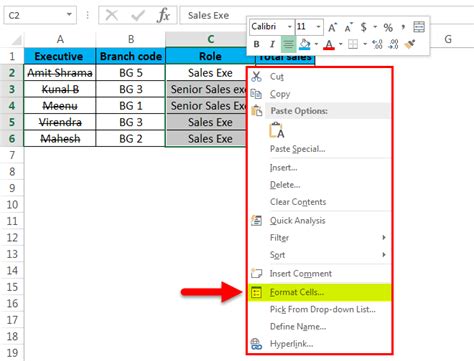Image resolution: width=474 pixels, height=361 pixels.
Task: Apply Accounting dollar number format
Action: [x=364, y=27]
